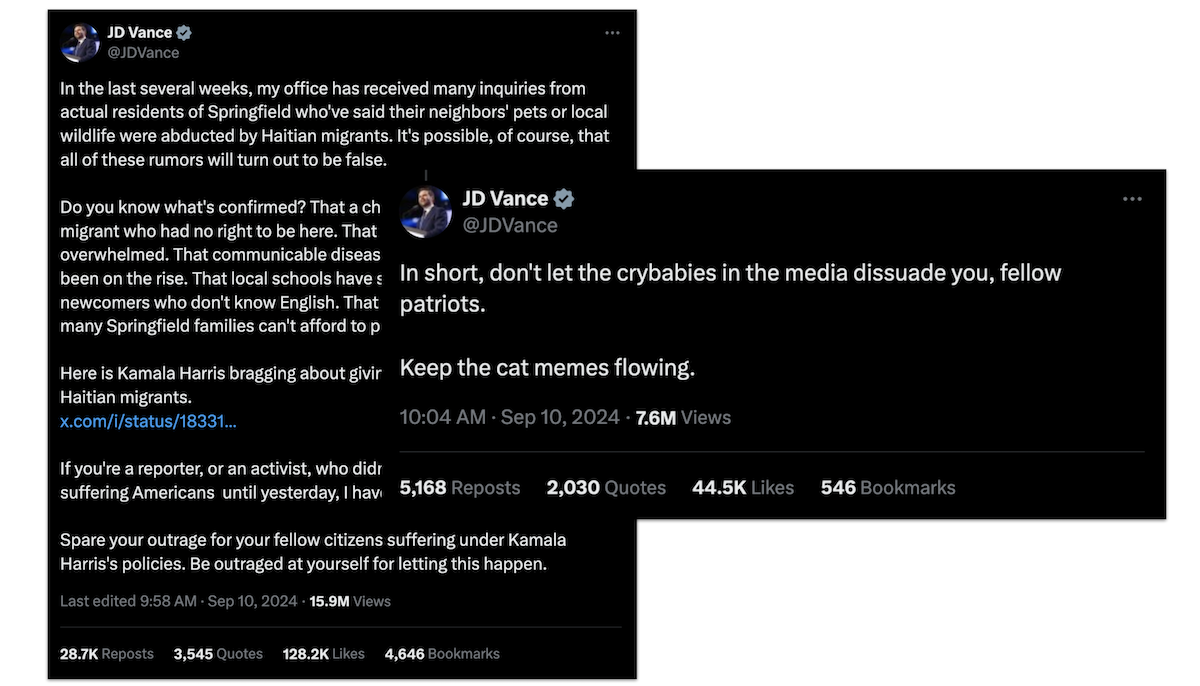This screenshot has width=1200, height=686.
Task: Click the 44.5K Likes count
Action: point(742,487)
